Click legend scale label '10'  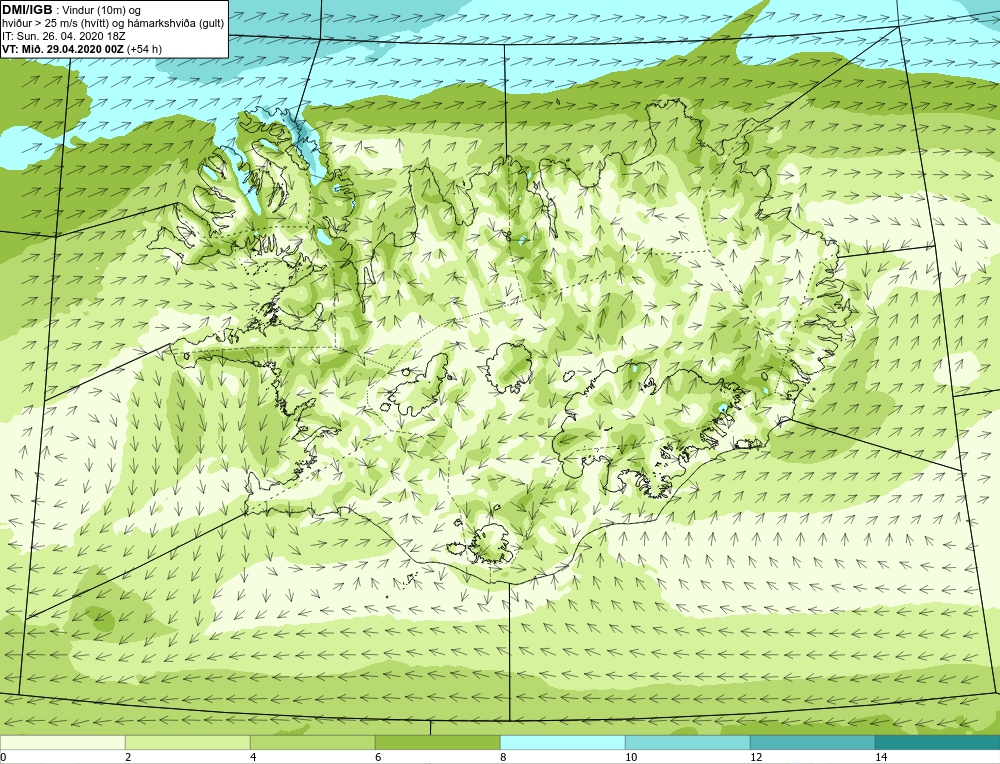631,757
